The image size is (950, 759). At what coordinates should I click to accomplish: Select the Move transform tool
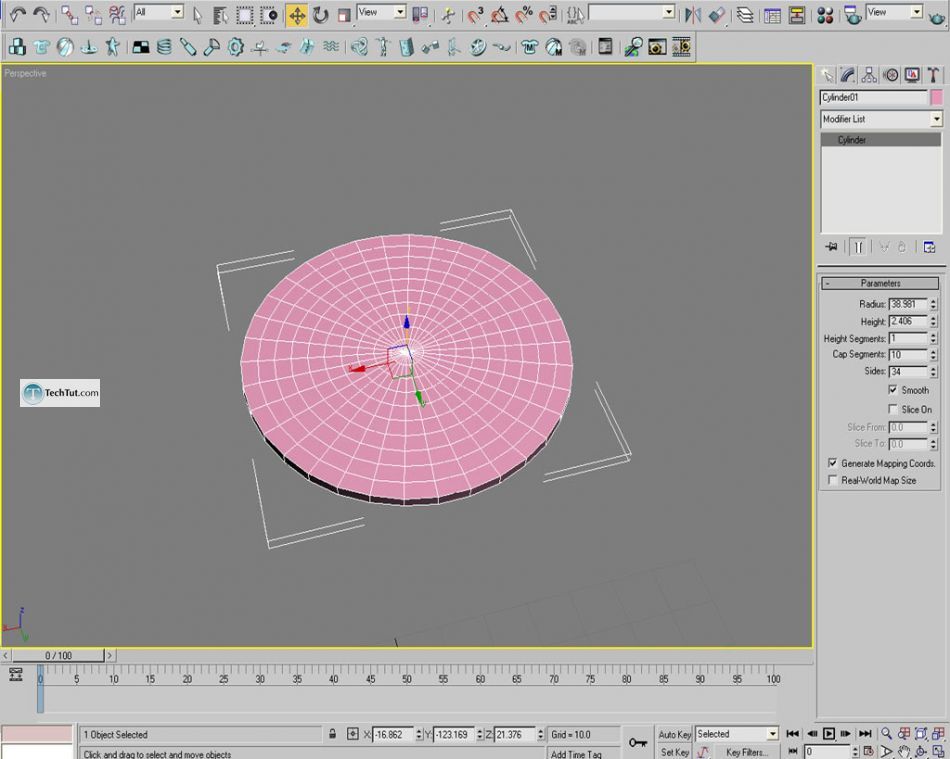click(297, 15)
